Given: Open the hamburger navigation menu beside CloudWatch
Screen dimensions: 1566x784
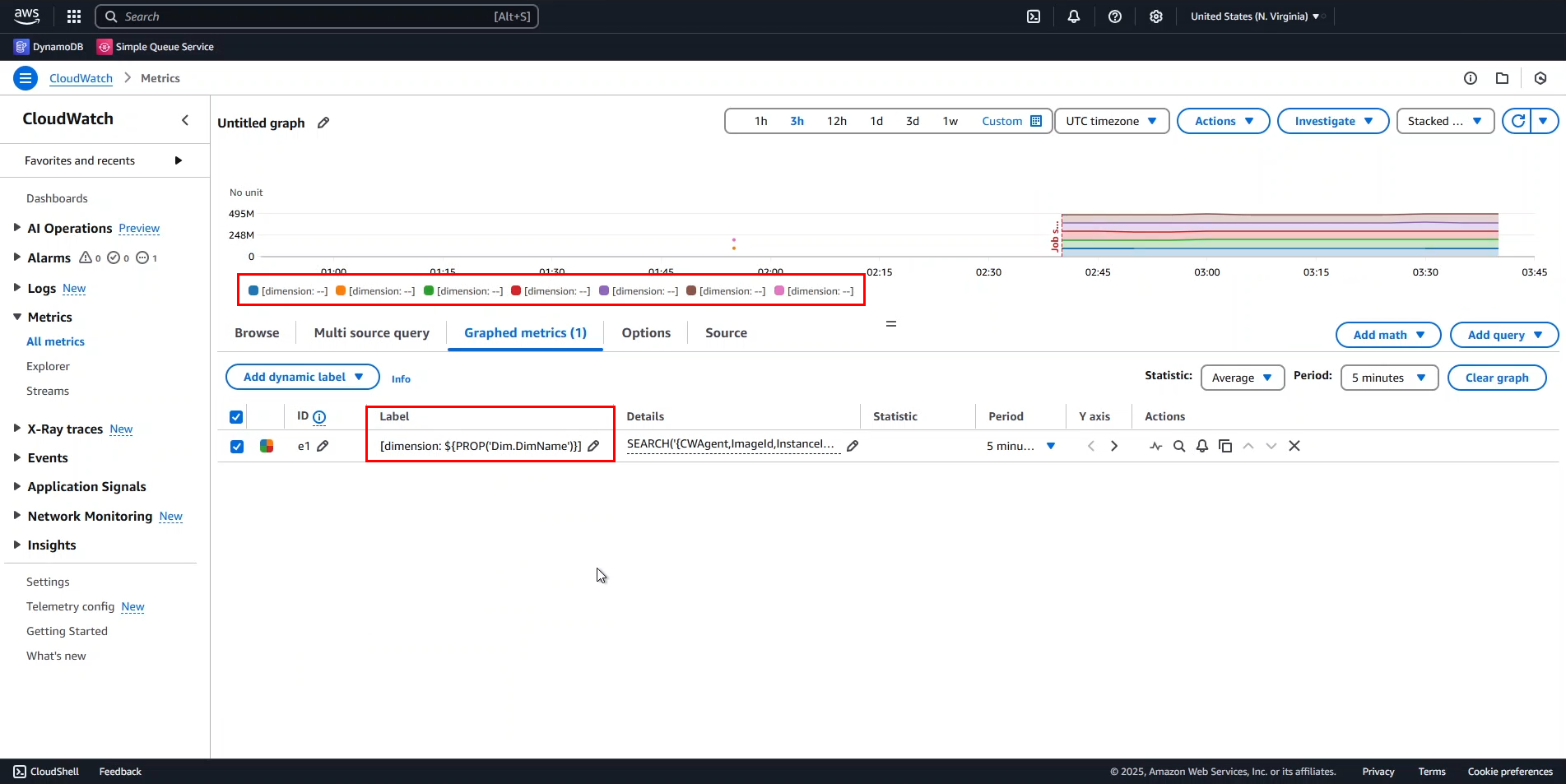Looking at the screenshot, I should tap(25, 77).
